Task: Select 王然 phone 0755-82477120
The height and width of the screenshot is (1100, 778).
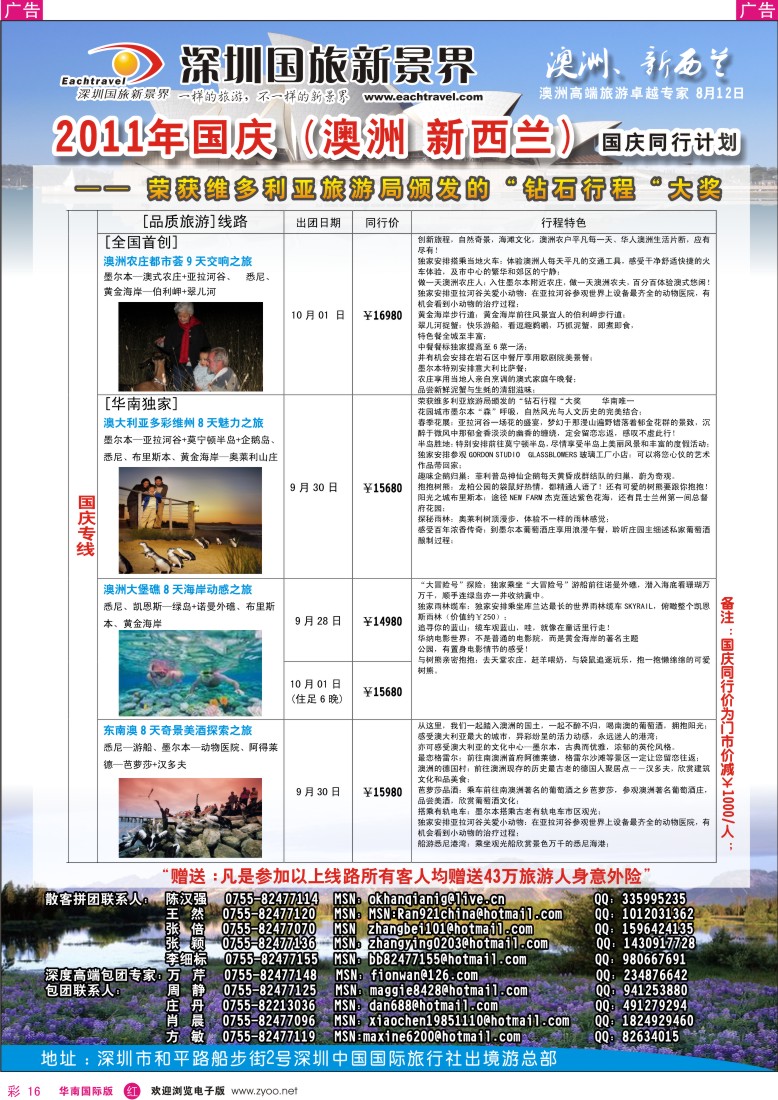Action: (x=269, y=914)
